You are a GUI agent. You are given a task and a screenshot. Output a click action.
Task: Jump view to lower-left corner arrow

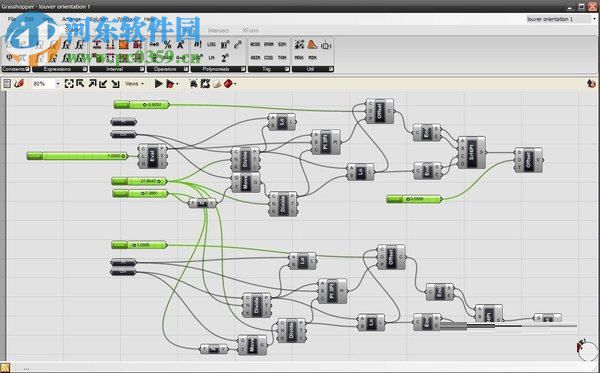[103, 83]
